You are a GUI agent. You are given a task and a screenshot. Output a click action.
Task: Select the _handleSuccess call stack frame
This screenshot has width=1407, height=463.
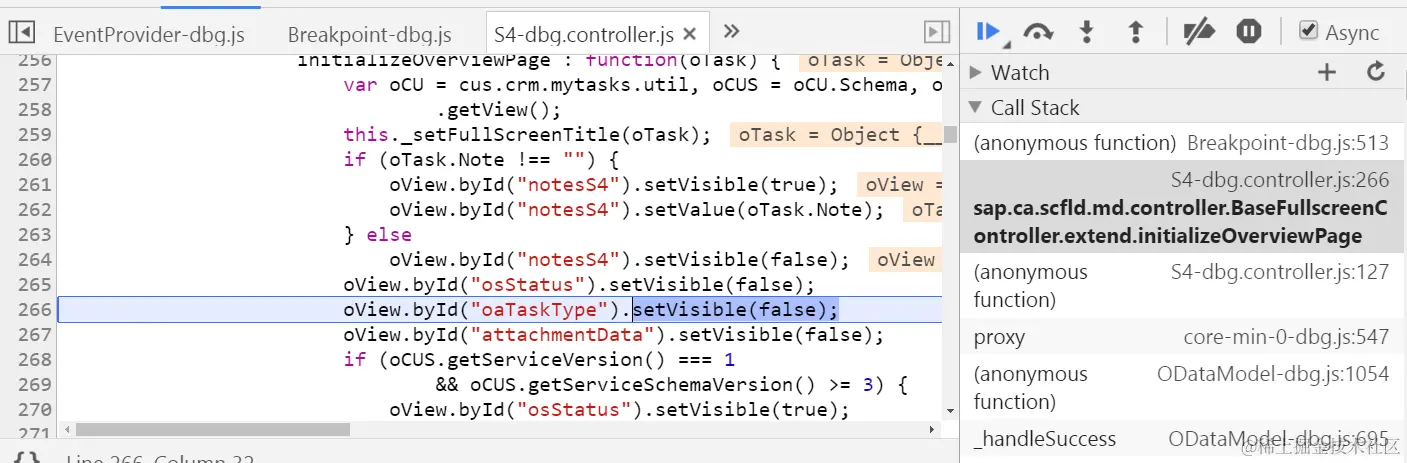click(x=1181, y=439)
